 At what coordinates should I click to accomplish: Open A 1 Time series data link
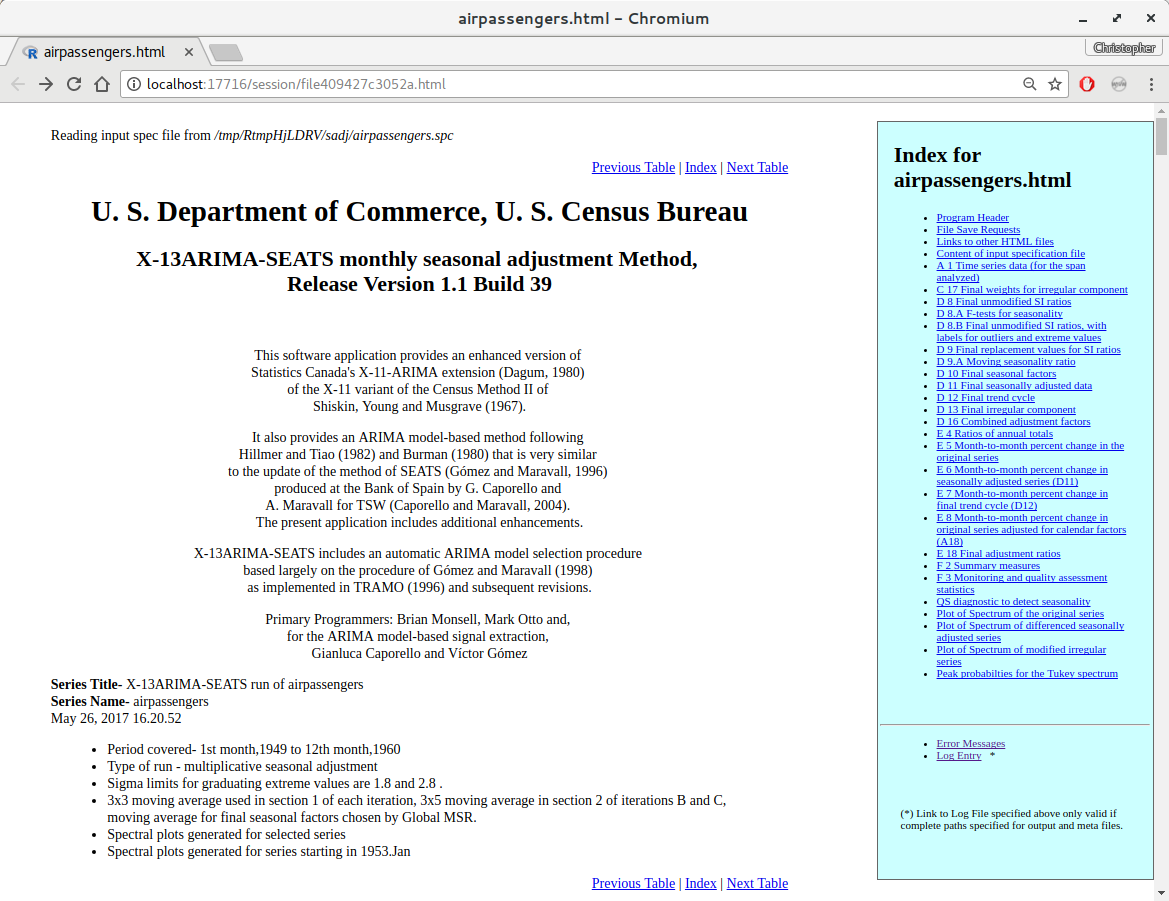point(1011,271)
